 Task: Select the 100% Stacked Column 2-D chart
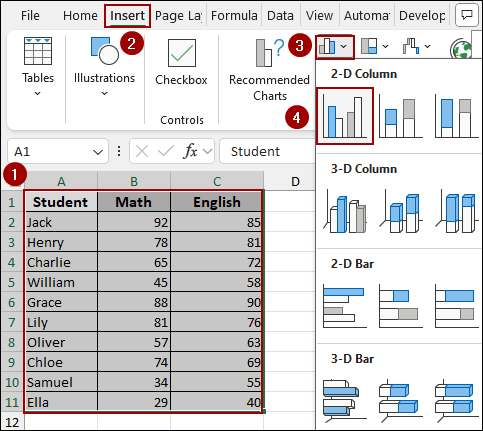point(456,117)
